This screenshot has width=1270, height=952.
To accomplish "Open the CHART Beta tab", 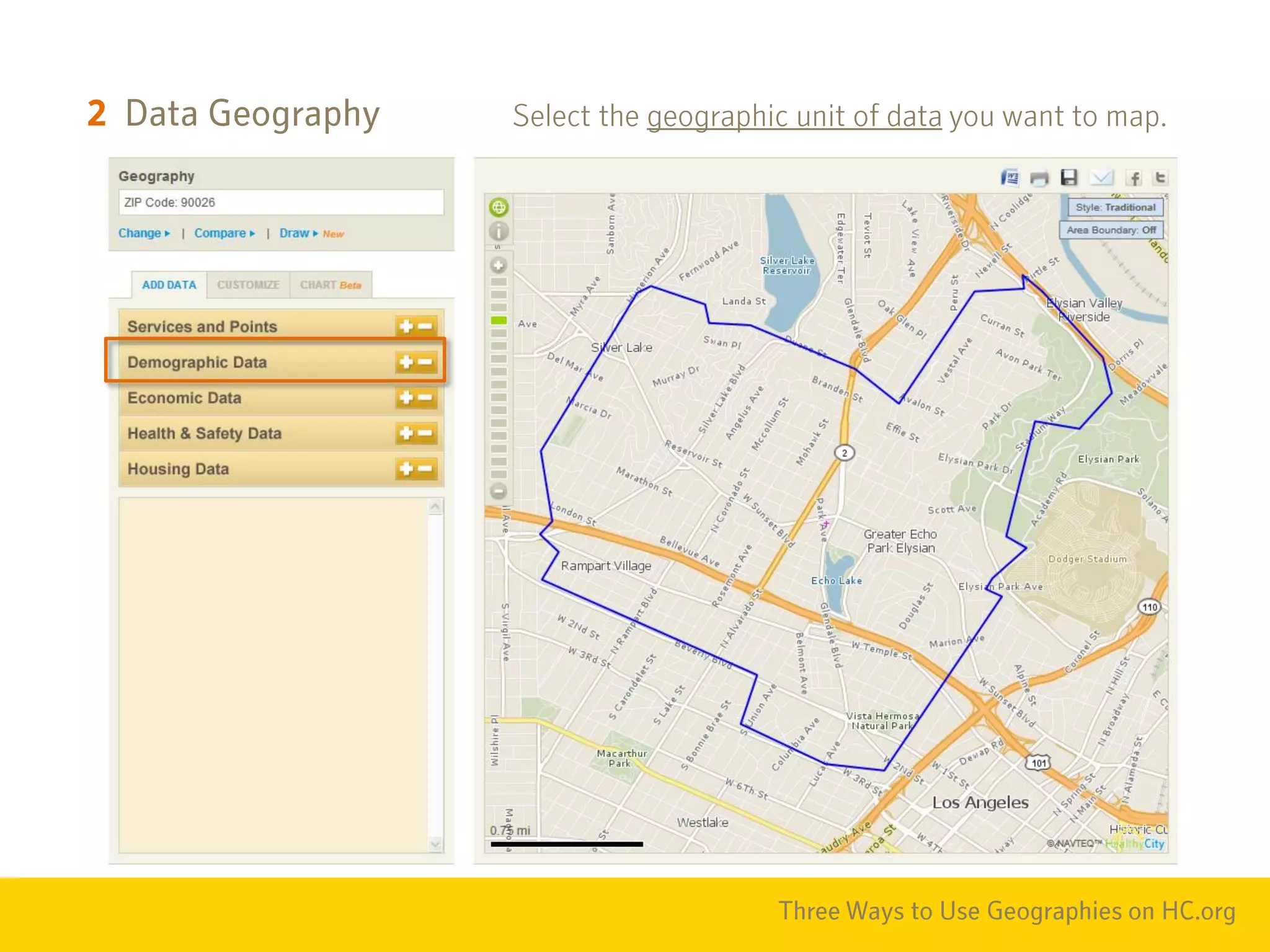I will 330,285.
